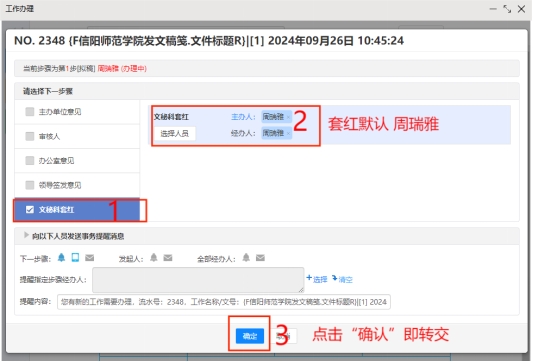The image size is (533, 362).
Task: Click into 提醒指定步骤经办人 text area
Action: pos(198,280)
